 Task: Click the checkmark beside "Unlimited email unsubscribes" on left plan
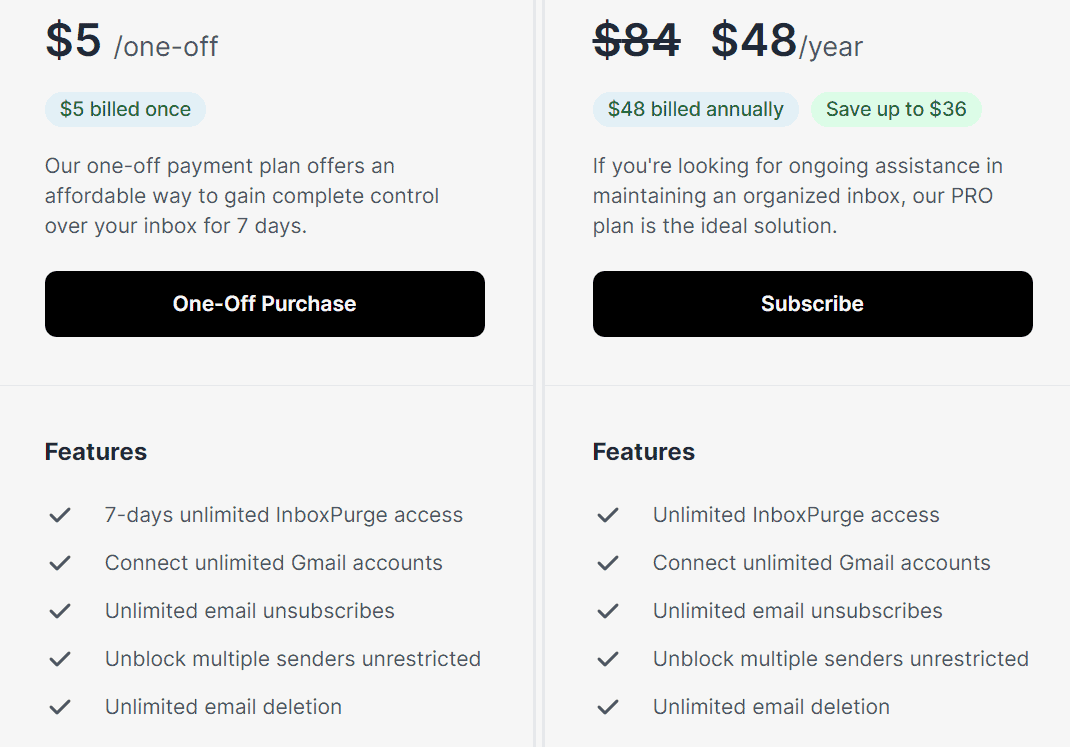(x=59, y=610)
